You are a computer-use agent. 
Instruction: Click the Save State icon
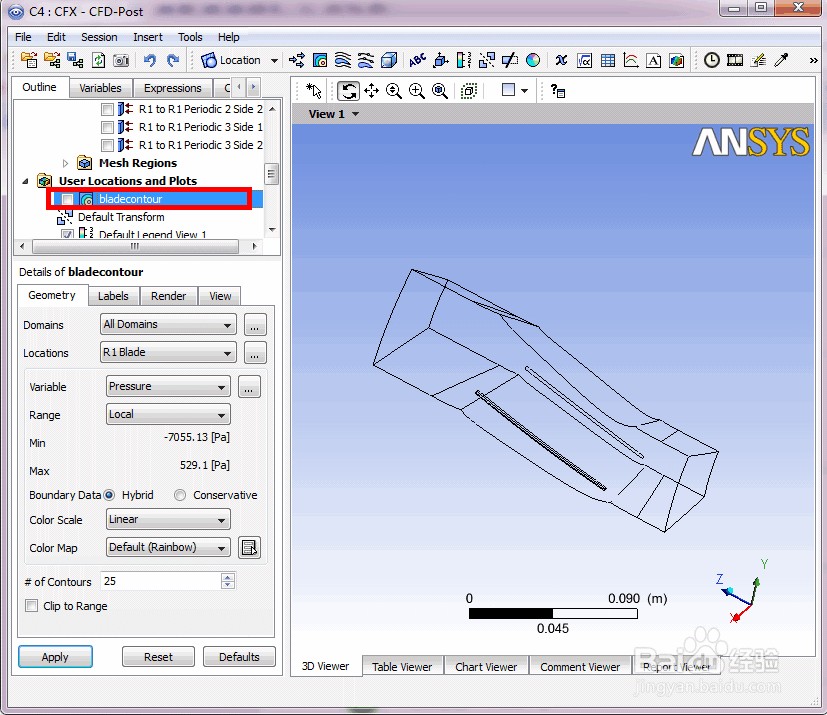[75, 60]
